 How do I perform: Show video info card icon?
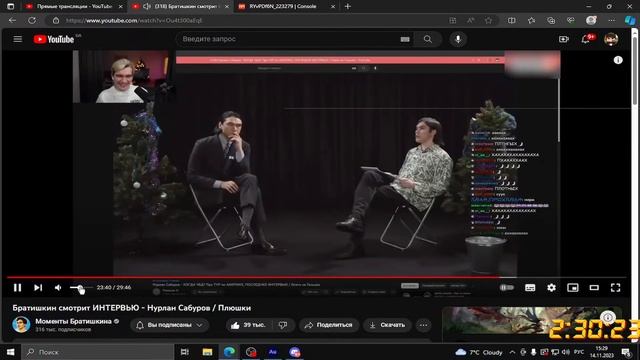[618, 60]
